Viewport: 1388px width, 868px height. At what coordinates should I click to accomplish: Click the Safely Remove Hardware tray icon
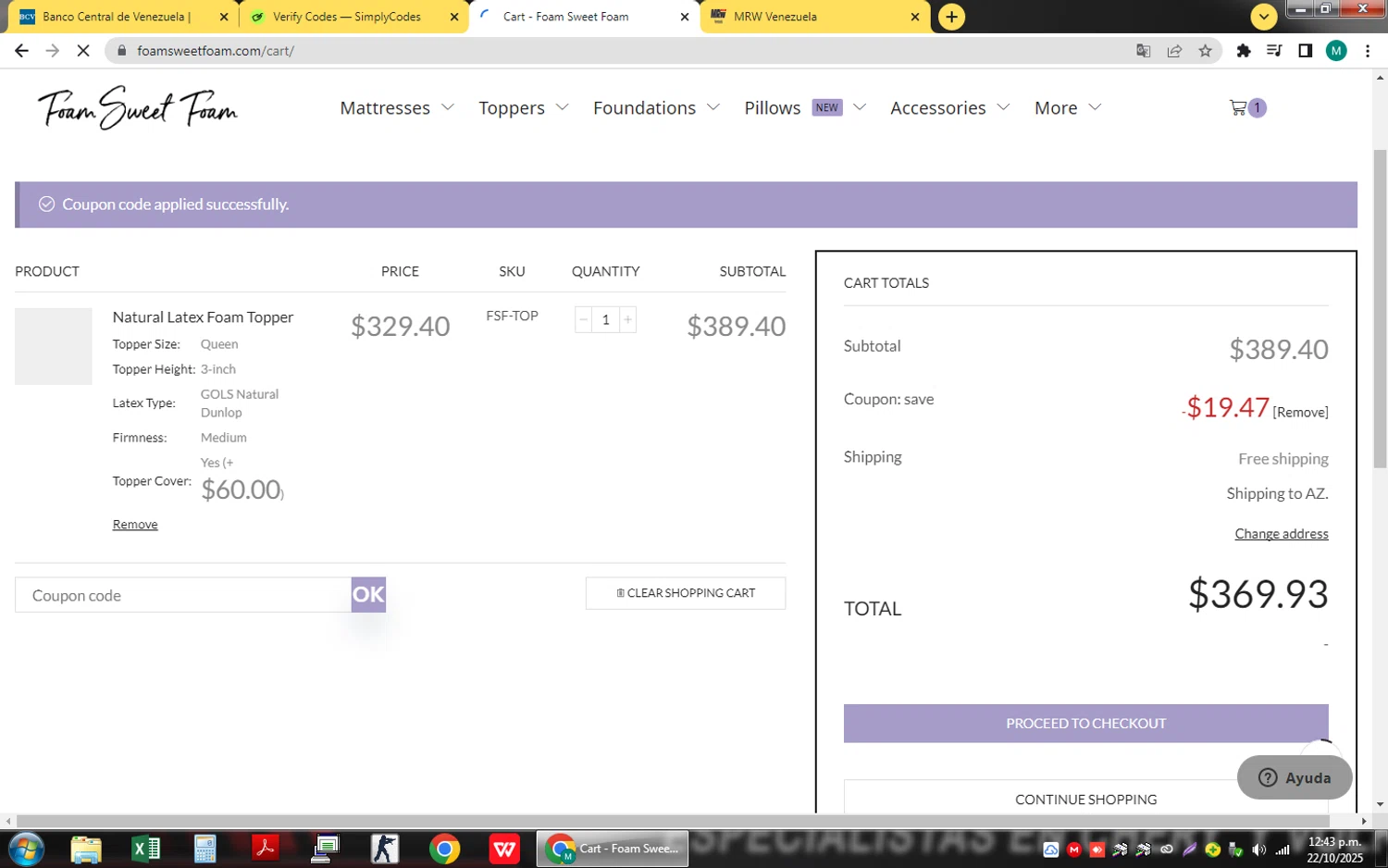click(1235, 849)
